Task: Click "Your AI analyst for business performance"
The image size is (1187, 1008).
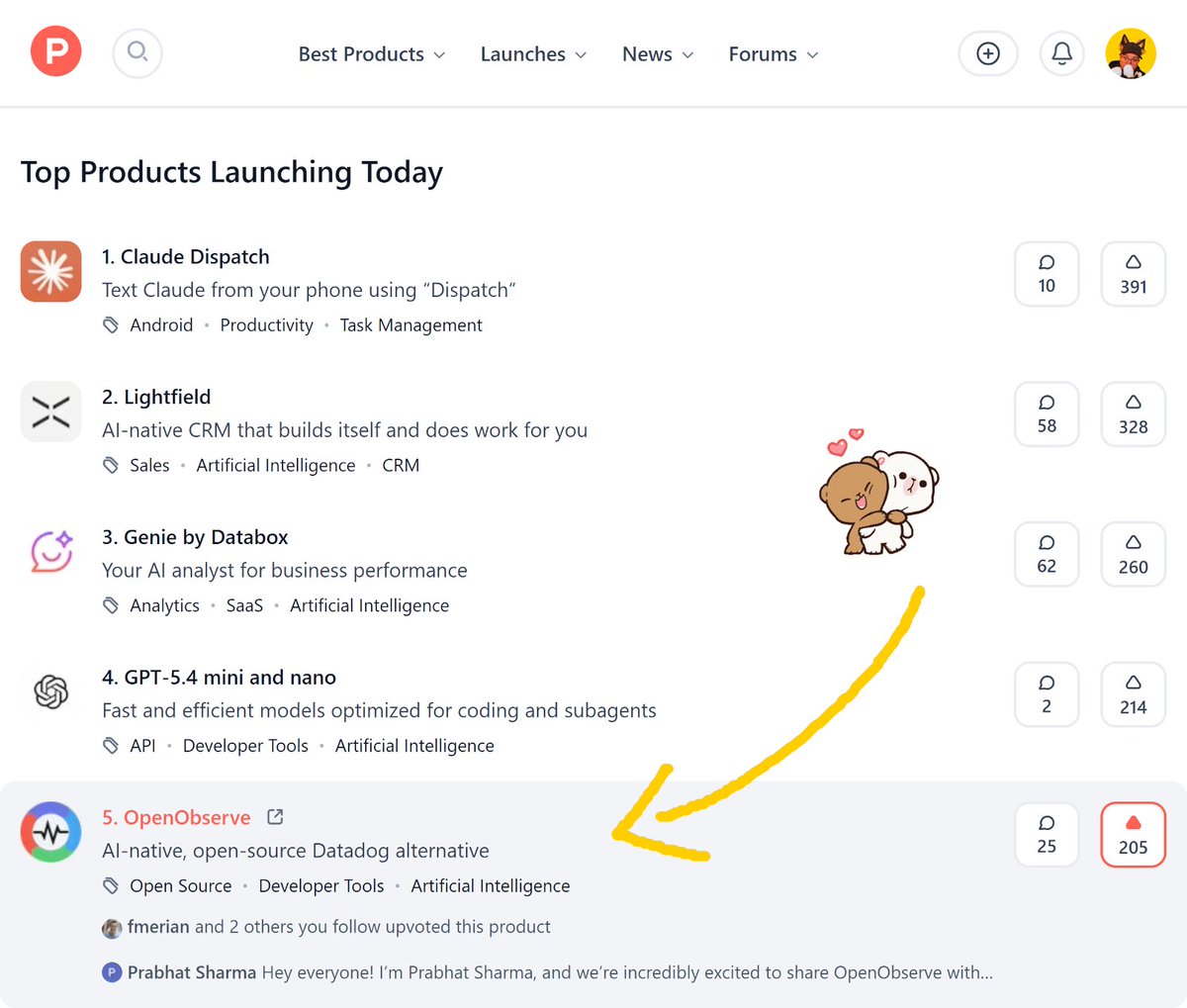Action: tap(285, 571)
